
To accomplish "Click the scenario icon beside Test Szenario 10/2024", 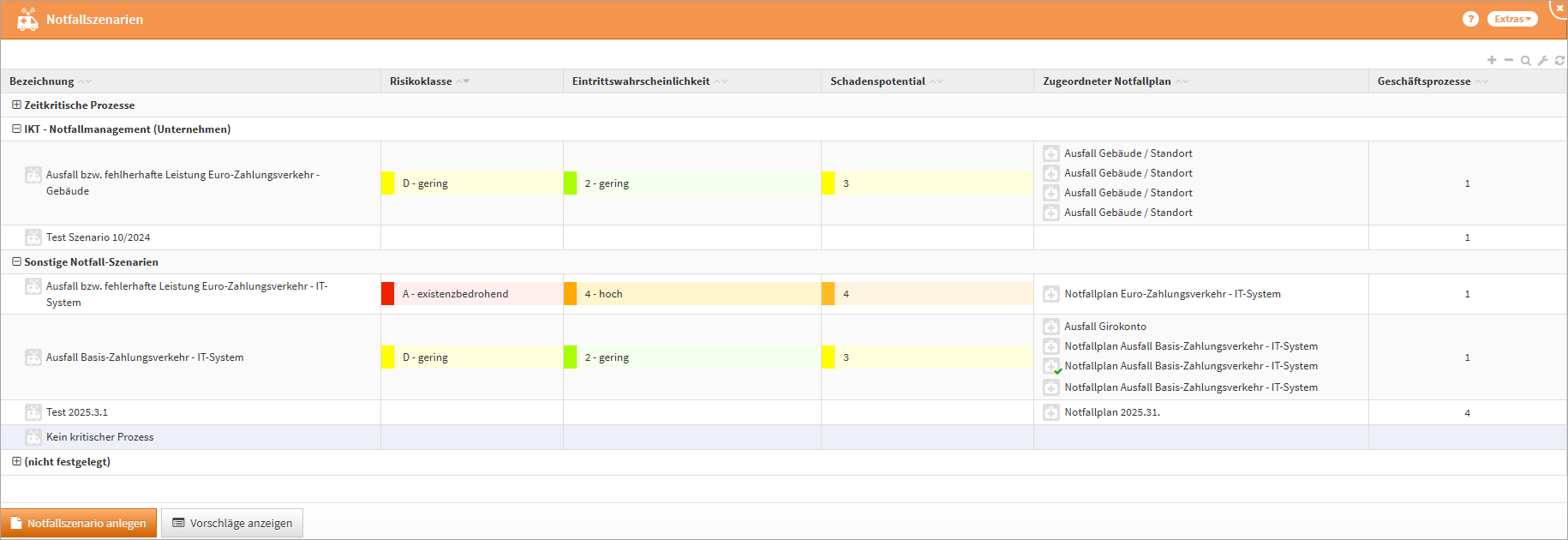I will pos(33,237).
